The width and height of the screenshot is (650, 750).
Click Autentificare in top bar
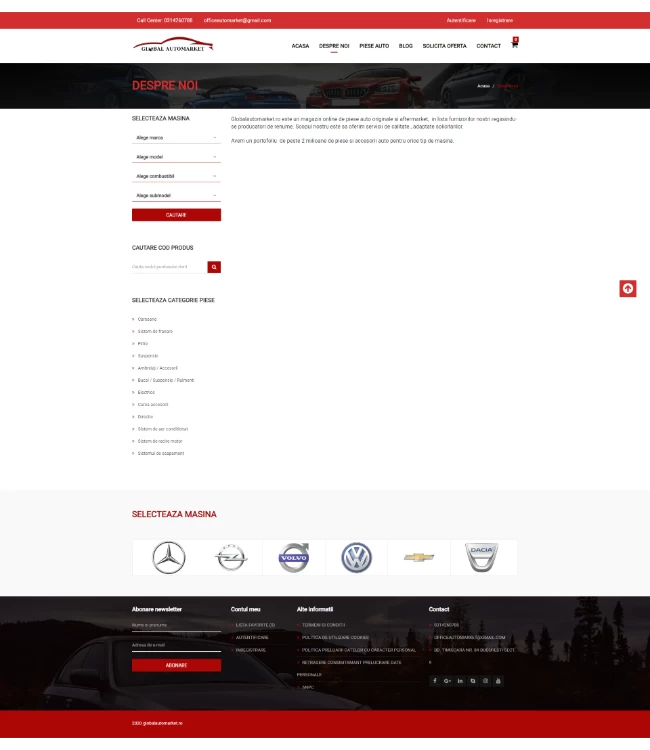pos(461,20)
